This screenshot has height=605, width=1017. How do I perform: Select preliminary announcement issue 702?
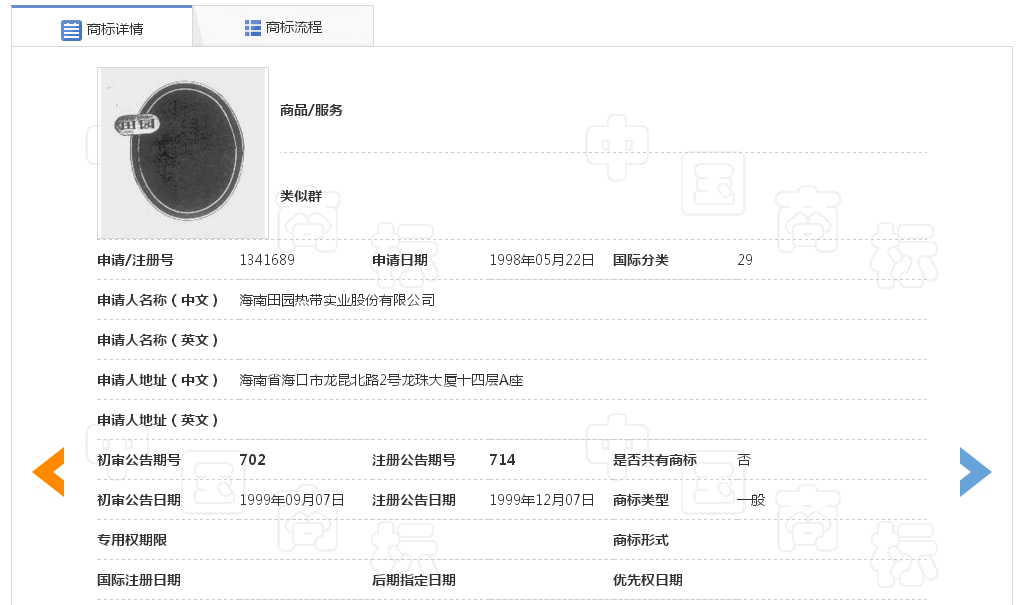[252, 460]
